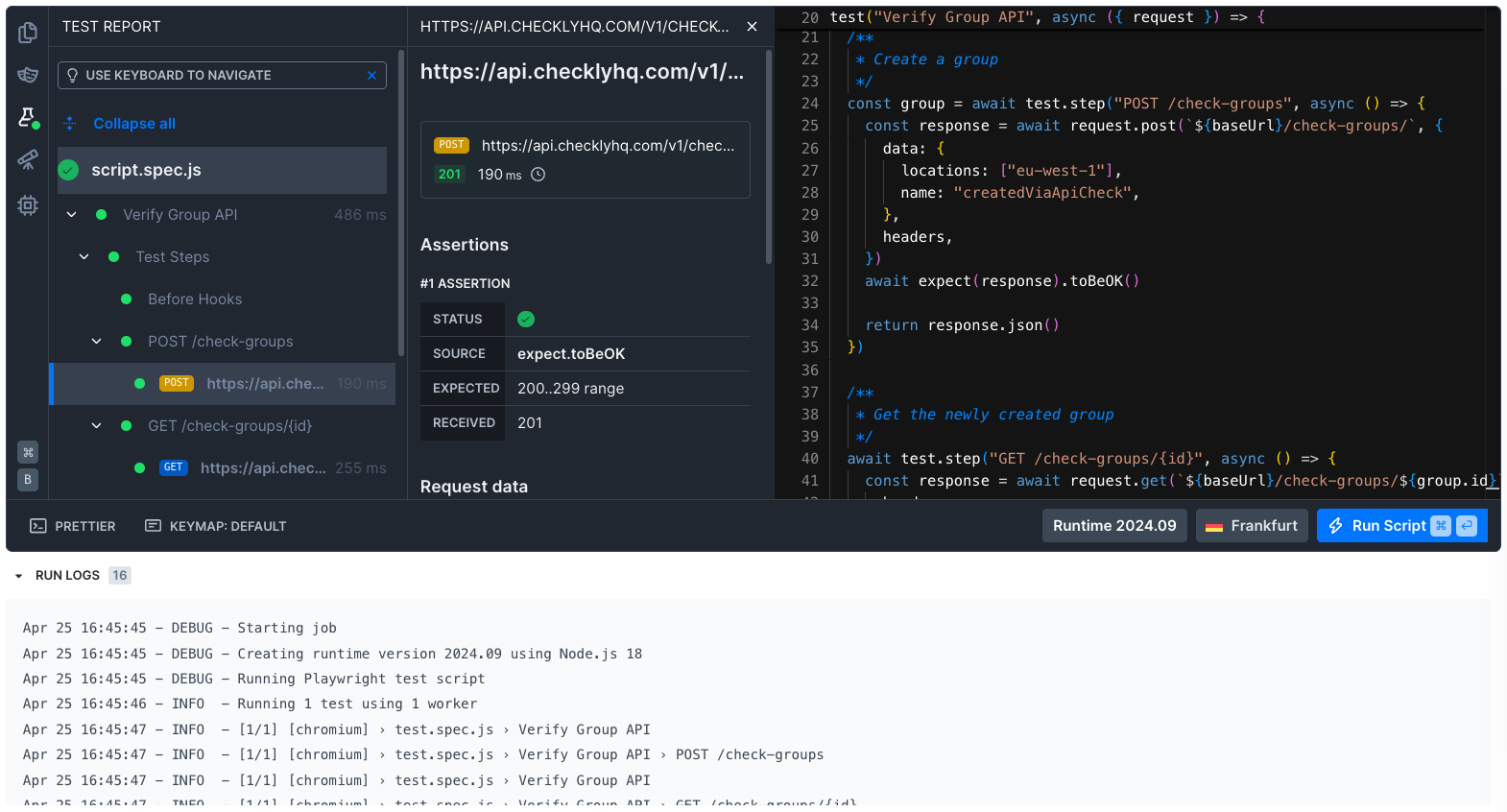
Task: Collapse the Verify Group API node
Action: click(x=72, y=215)
